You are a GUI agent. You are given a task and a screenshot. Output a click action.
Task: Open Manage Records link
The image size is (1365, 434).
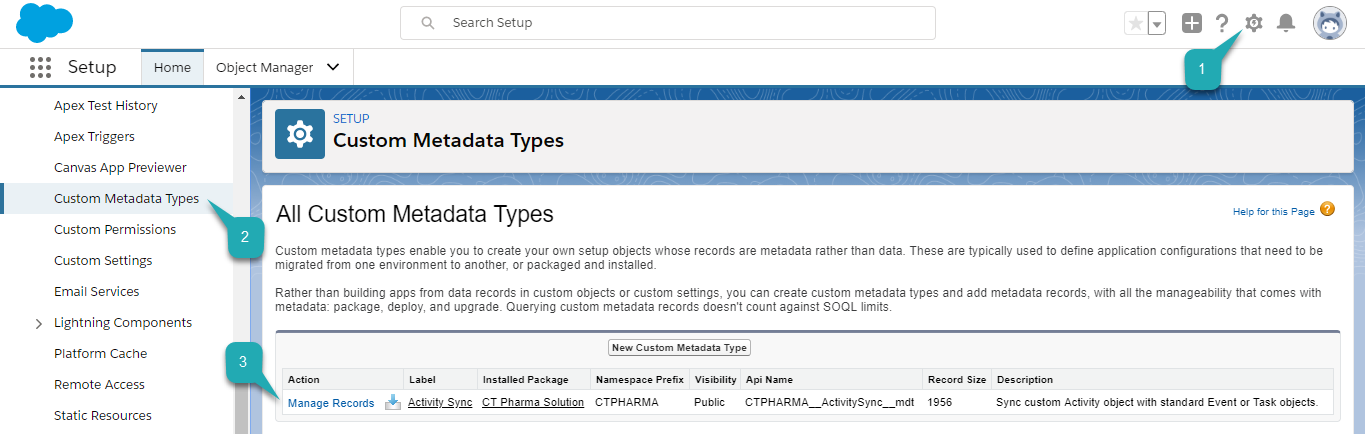(331, 403)
